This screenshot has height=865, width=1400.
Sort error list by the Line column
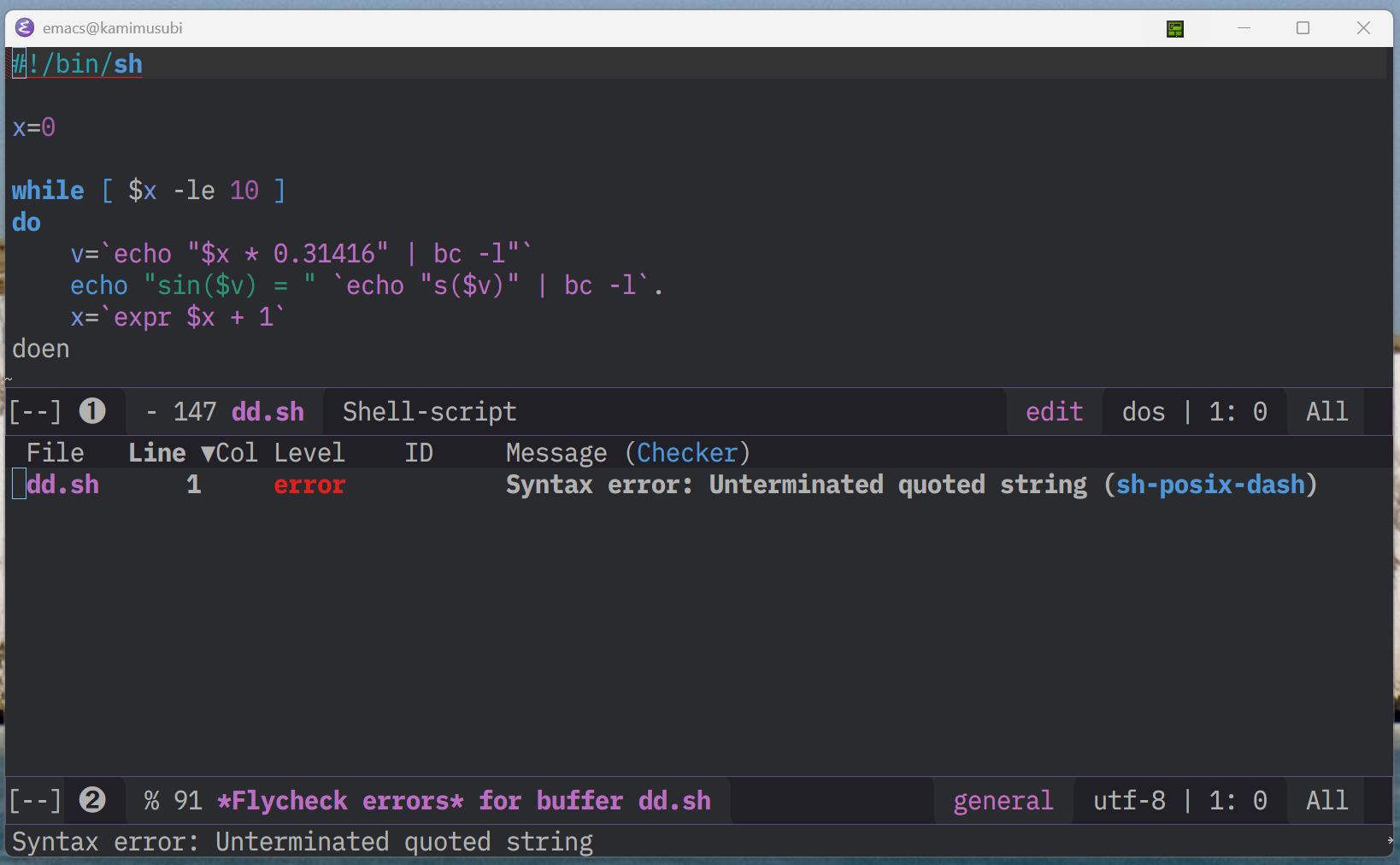pos(157,453)
